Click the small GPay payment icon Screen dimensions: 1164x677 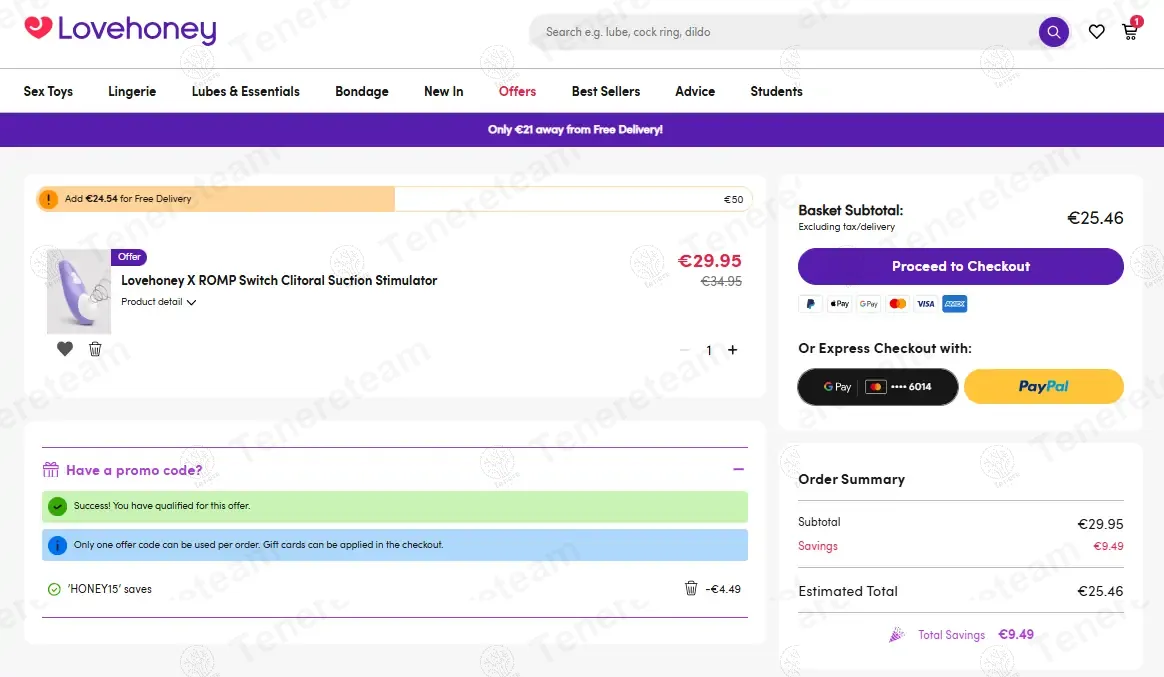(x=869, y=304)
